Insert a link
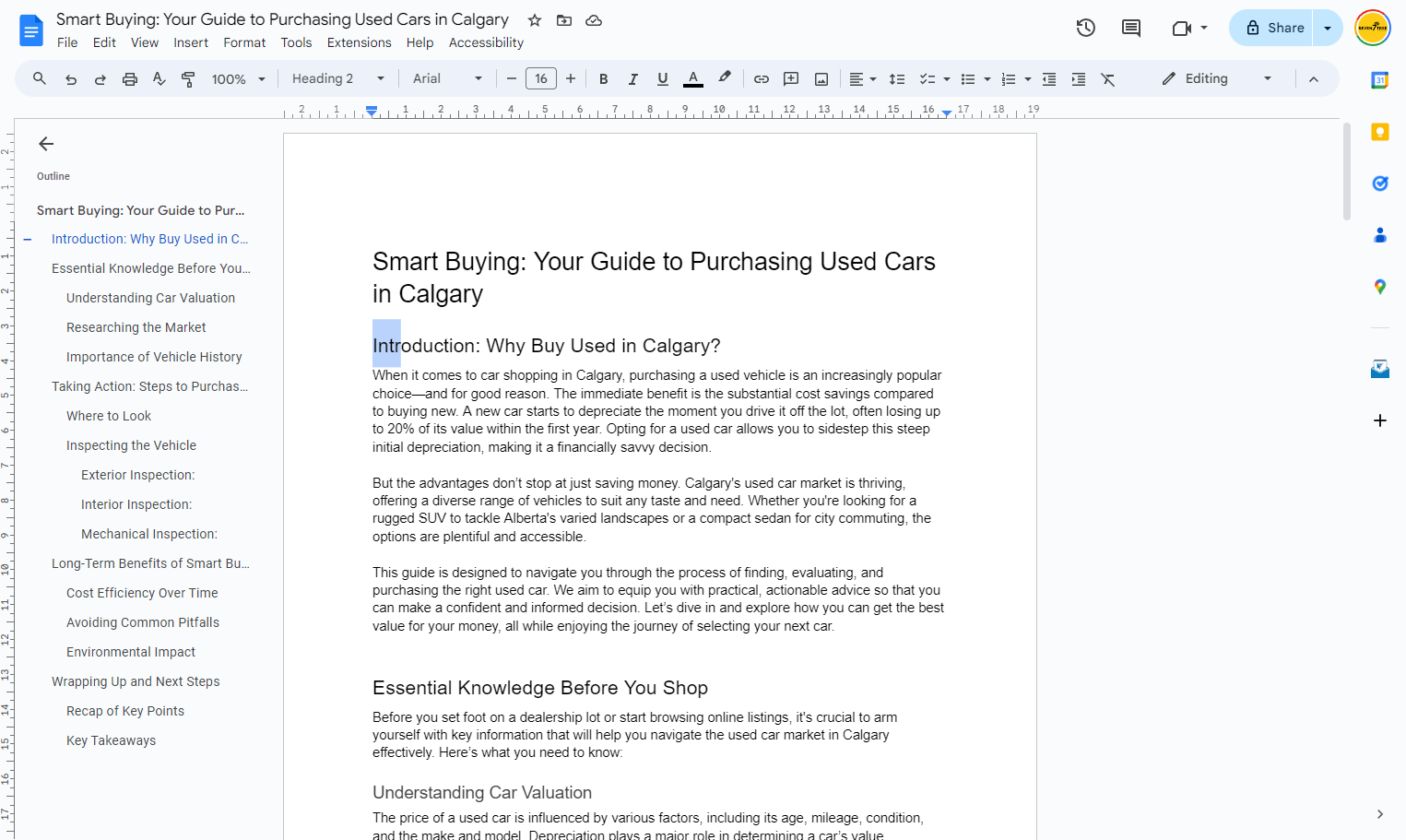 pos(762,79)
